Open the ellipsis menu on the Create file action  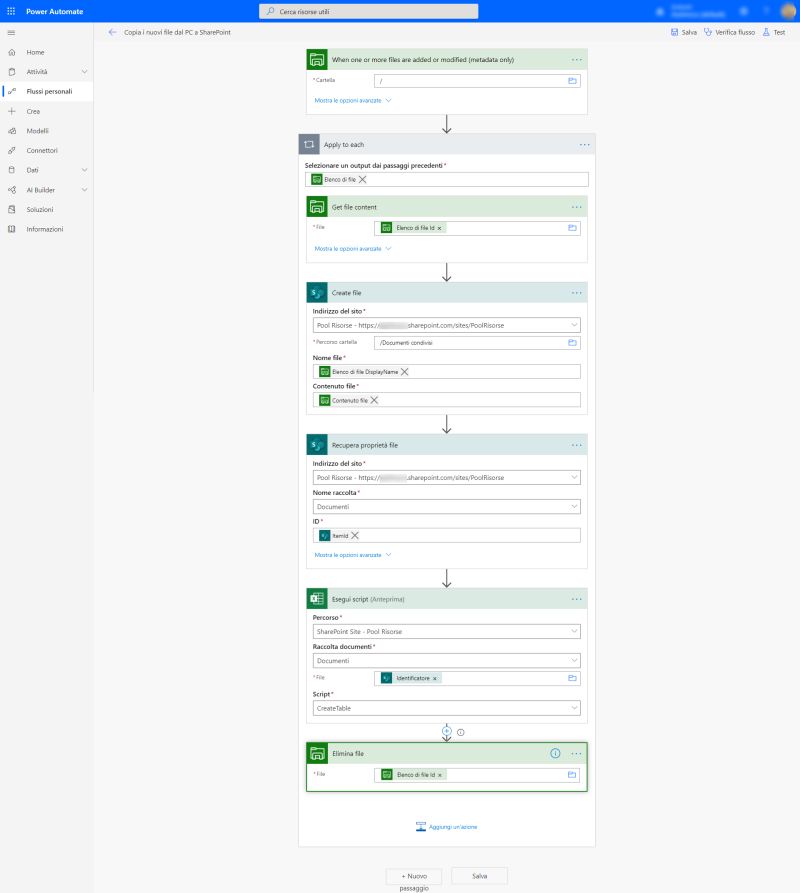pyautogui.click(x=576, y=292)
